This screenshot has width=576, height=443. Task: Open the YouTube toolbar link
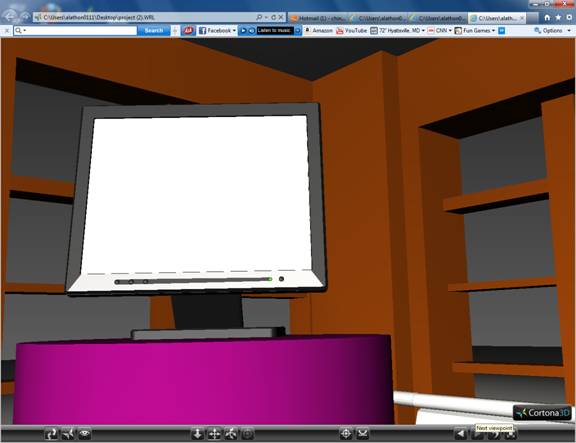[352, 30]
